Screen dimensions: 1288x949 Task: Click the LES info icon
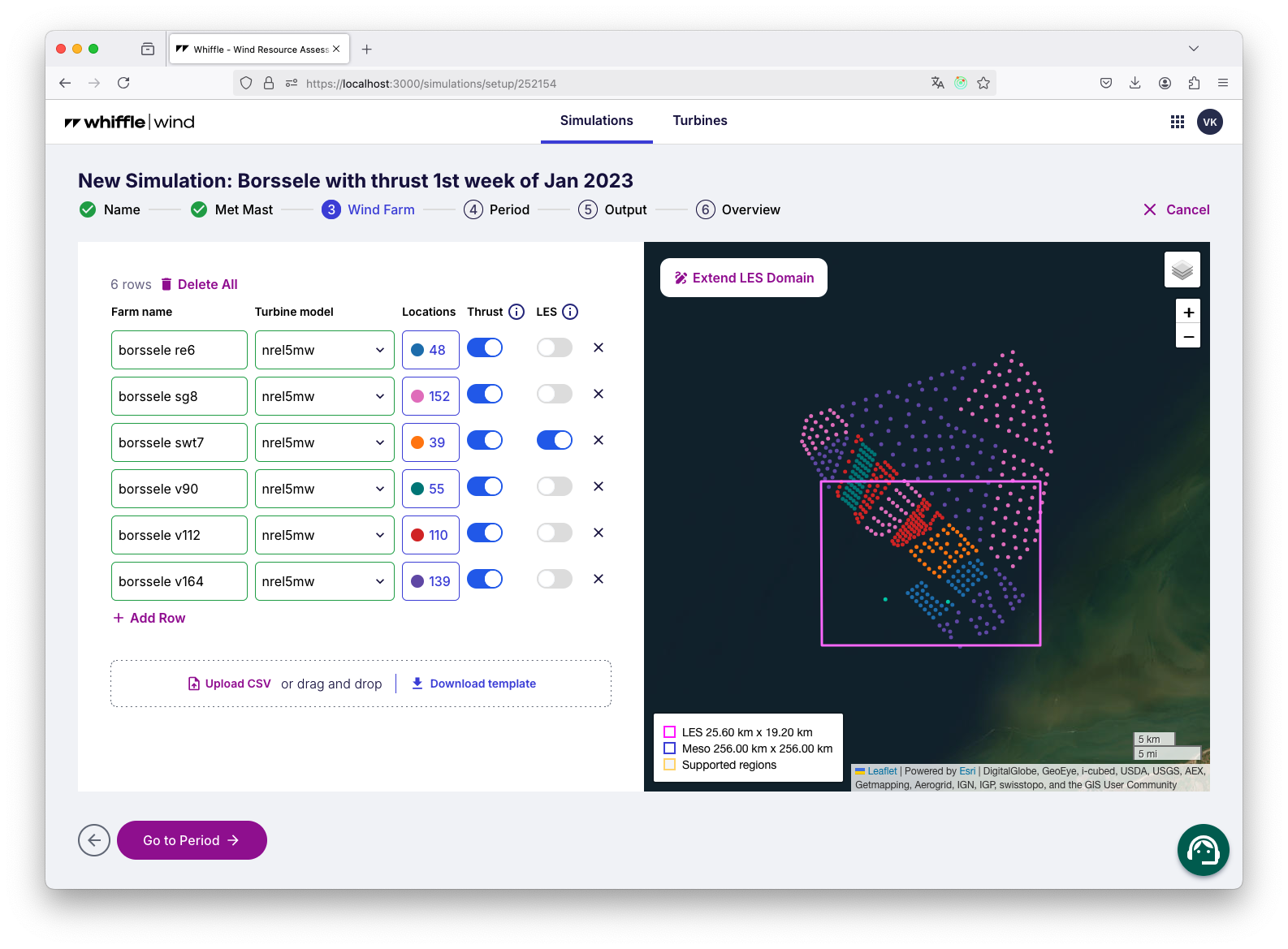coord(570,312)
